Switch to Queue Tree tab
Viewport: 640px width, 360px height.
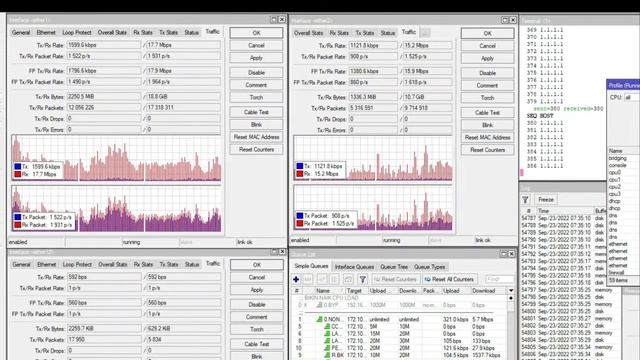pyautogui.click(x=394, y=267)
